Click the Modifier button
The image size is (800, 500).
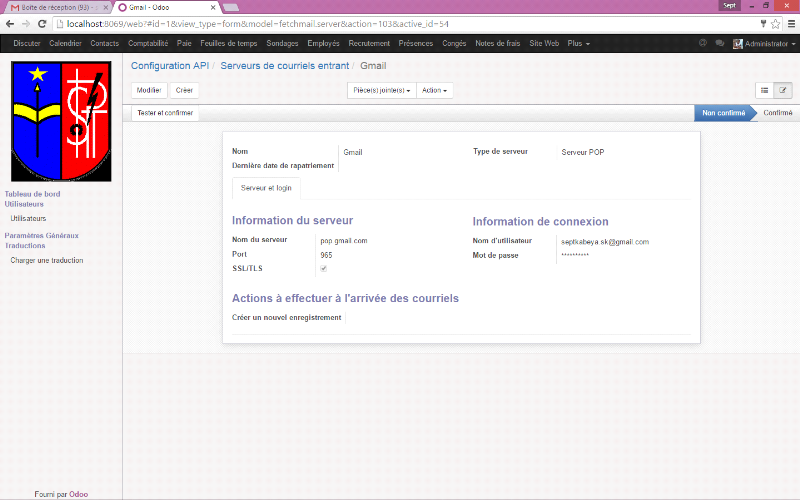click(149, 90)
